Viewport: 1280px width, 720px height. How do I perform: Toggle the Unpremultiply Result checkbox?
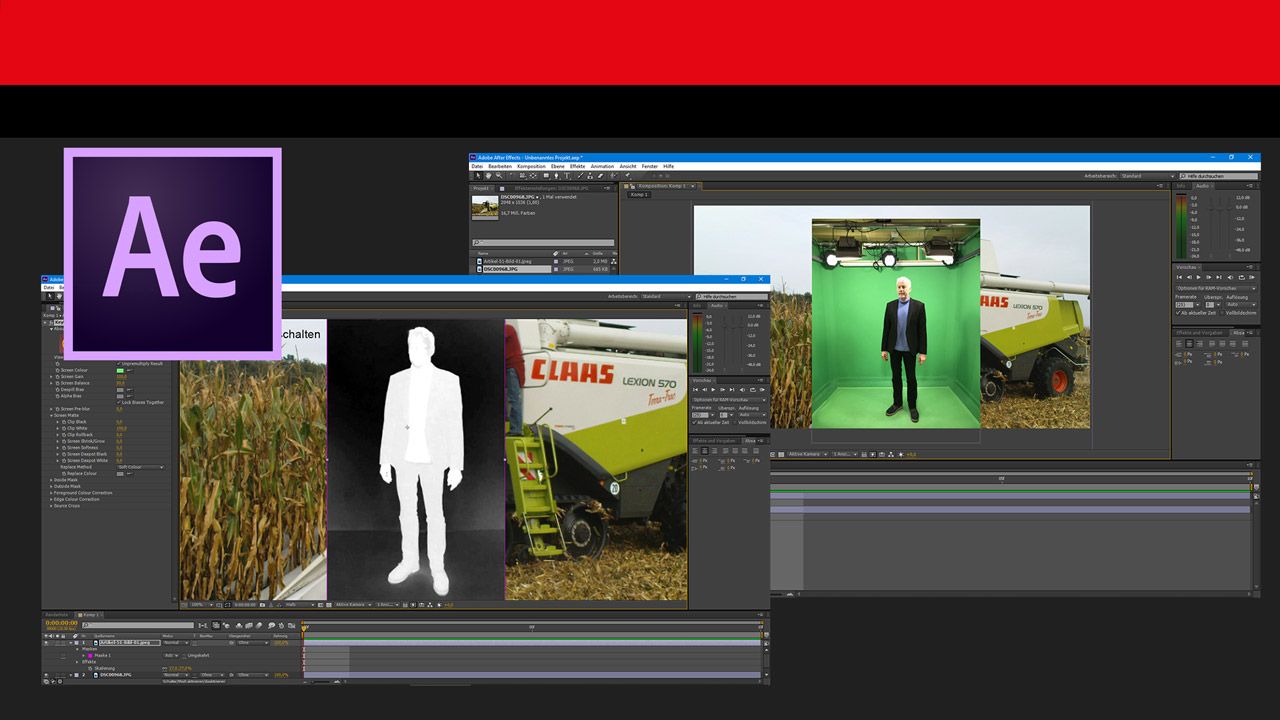(119, 362)
